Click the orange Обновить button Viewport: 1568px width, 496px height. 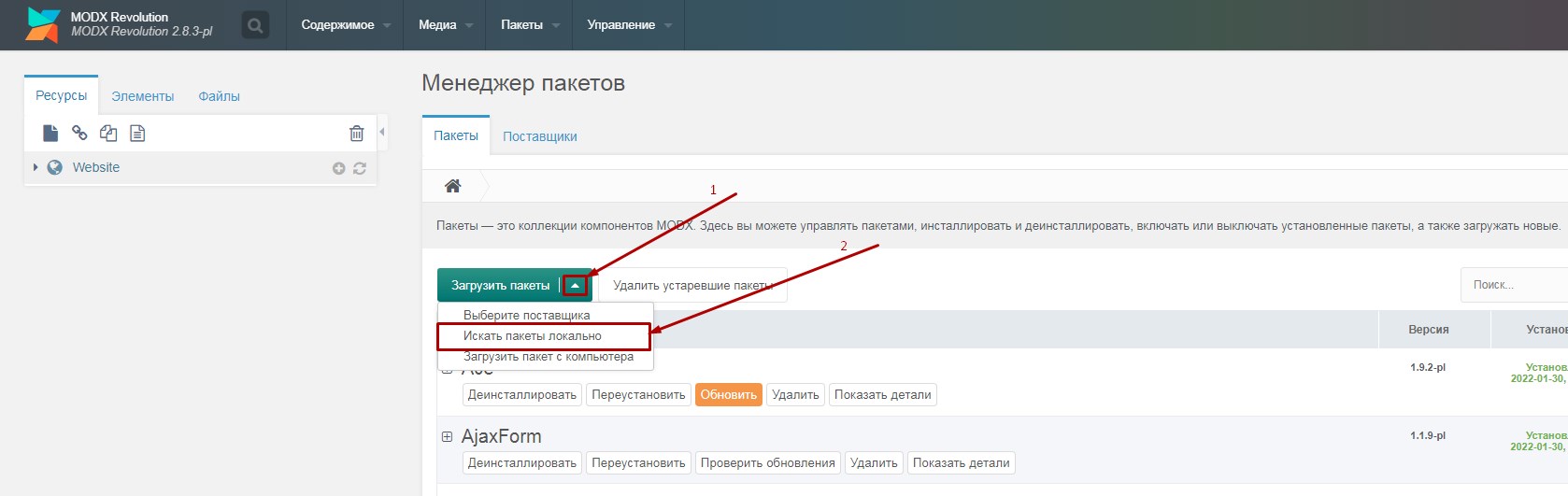[728, 395]
